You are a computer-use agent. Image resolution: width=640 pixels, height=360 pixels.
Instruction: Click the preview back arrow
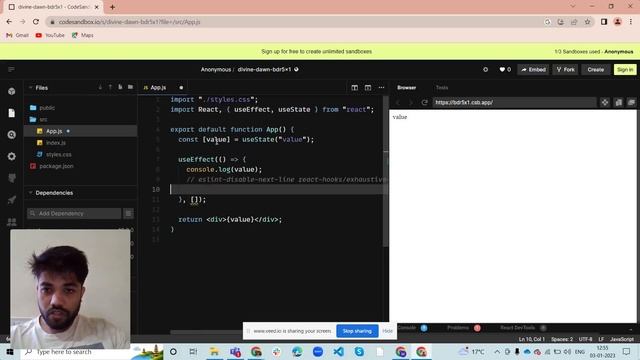coord(398,102)
